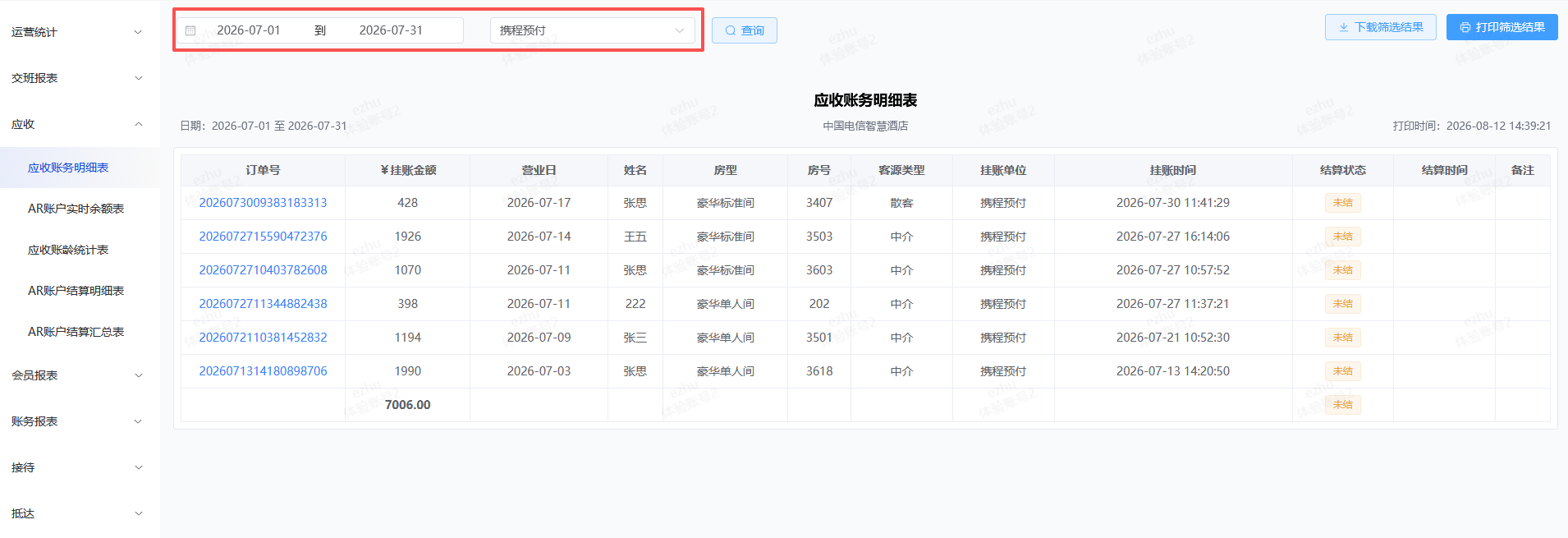
Task: Click the 中国电信智慧酒店 hotel name
Action: (x=865, y=126)
